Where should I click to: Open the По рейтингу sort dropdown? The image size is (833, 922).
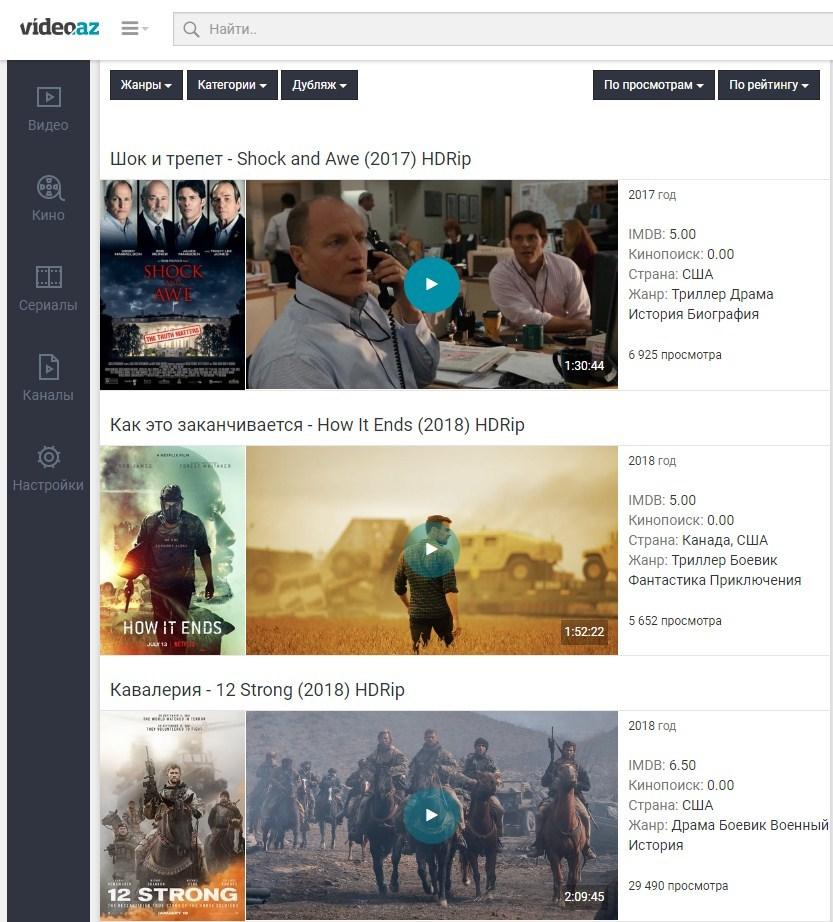769,85
